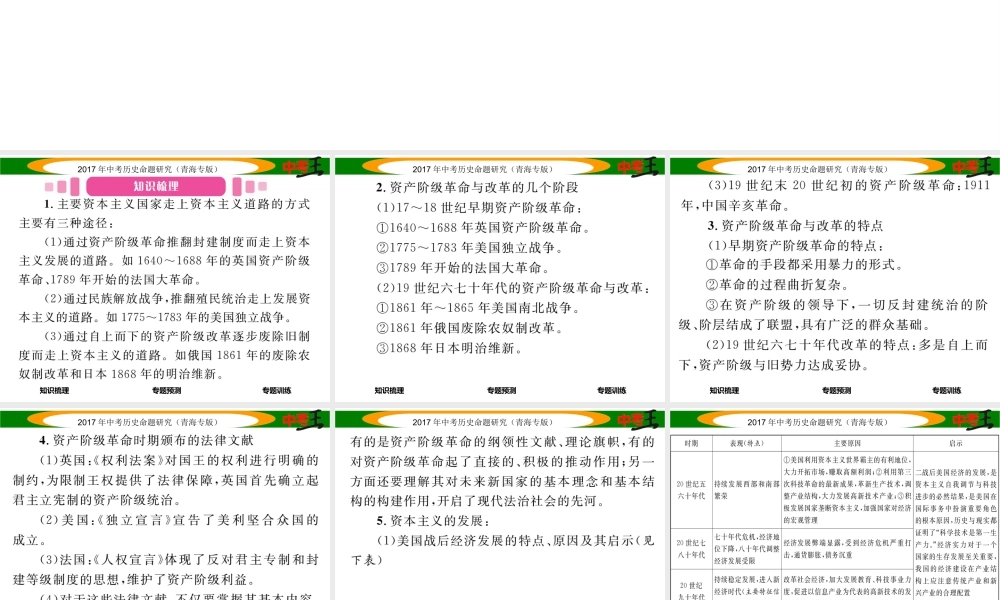Viewport: 1000px width, 600px height.
Task: Click the line '②1775～1783年美国独立战争。'
Action: [470, 247]
